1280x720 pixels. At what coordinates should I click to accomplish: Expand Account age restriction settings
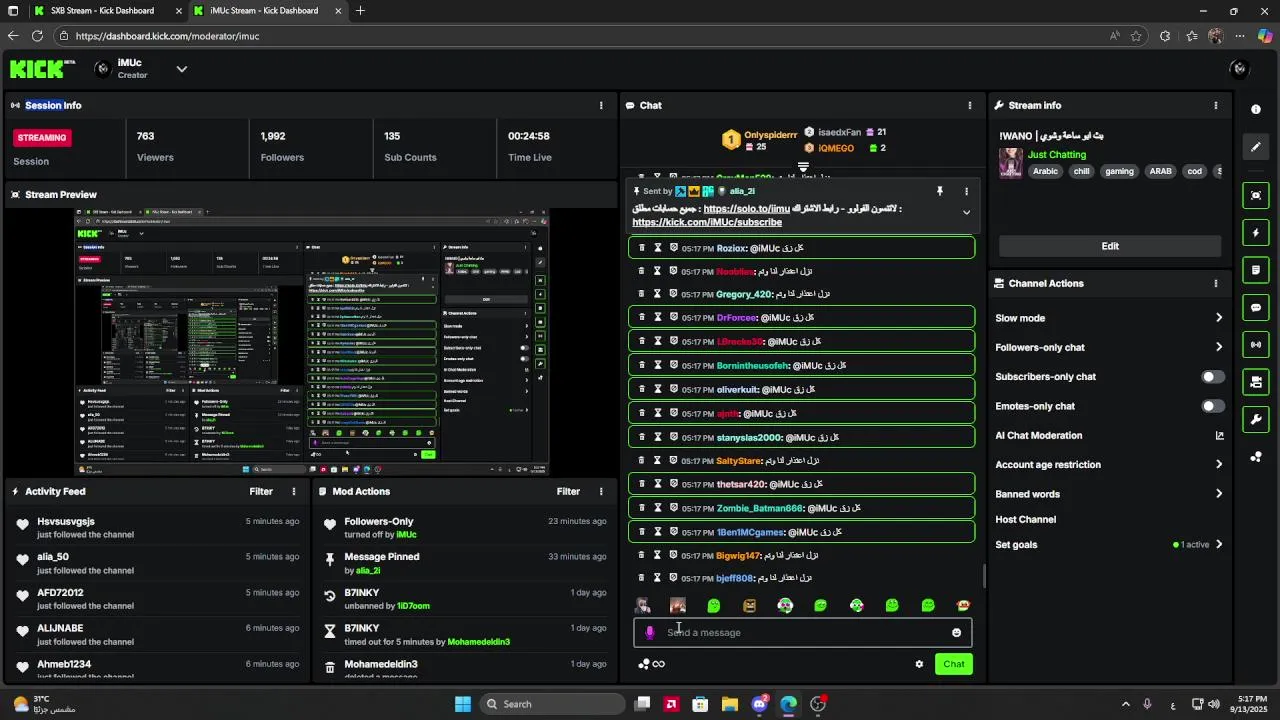point(1219,464)
